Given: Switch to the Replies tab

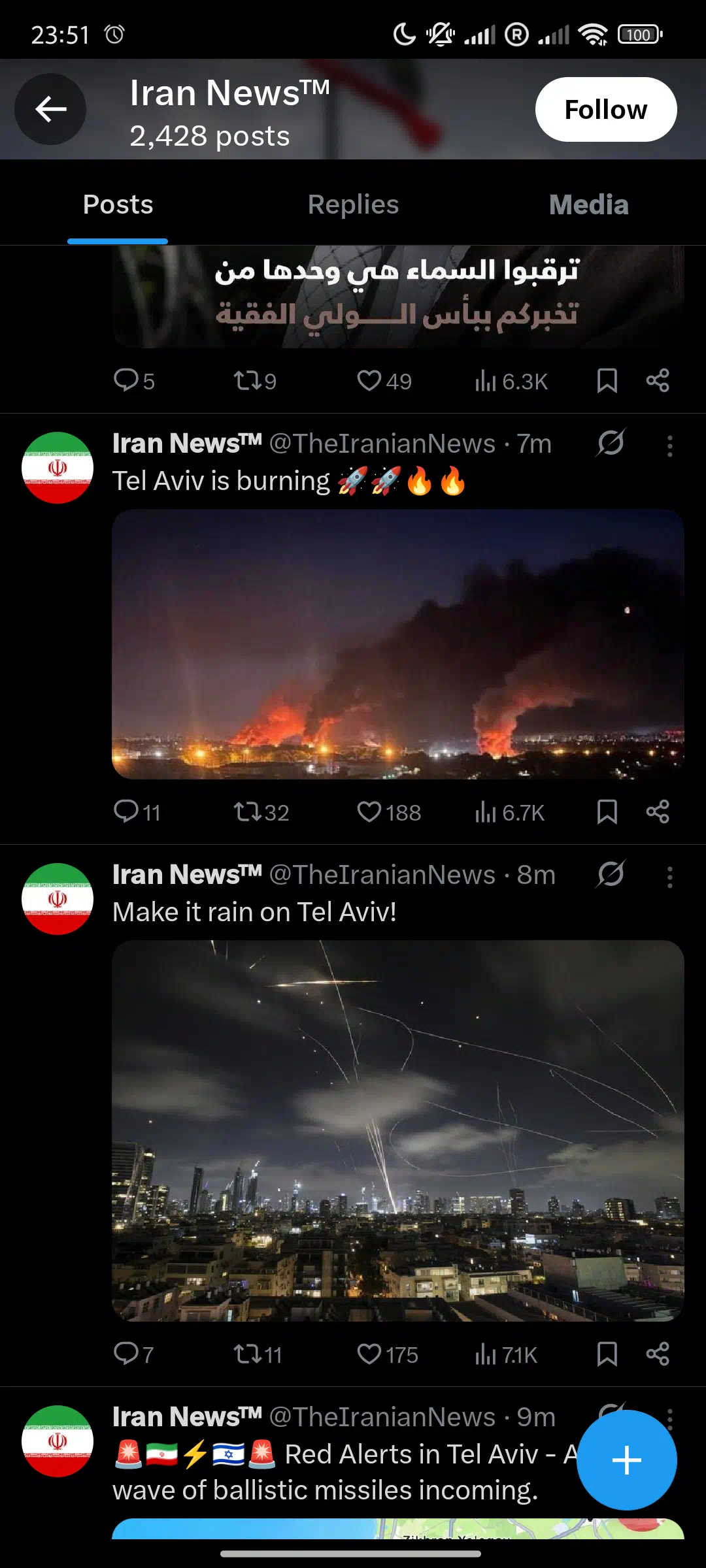Looking at the screenshot, I should click(353, 204).
